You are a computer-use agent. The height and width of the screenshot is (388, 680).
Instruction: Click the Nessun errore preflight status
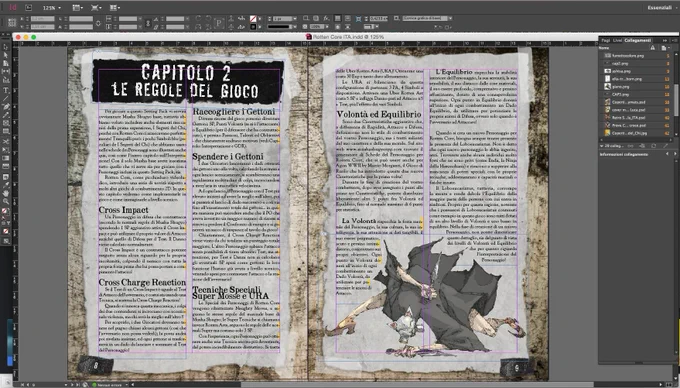(109, 385)
